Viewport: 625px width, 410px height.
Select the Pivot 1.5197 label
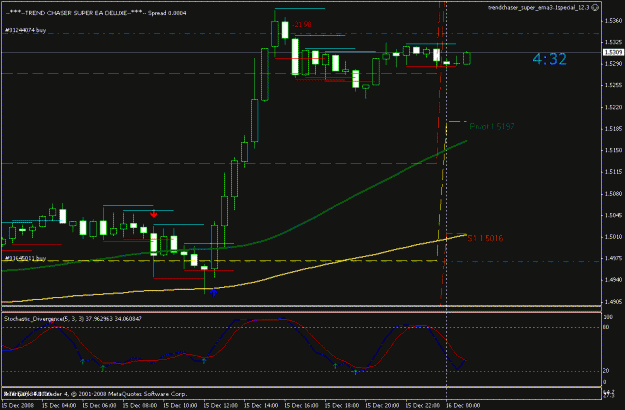click(x=492, y=126)
